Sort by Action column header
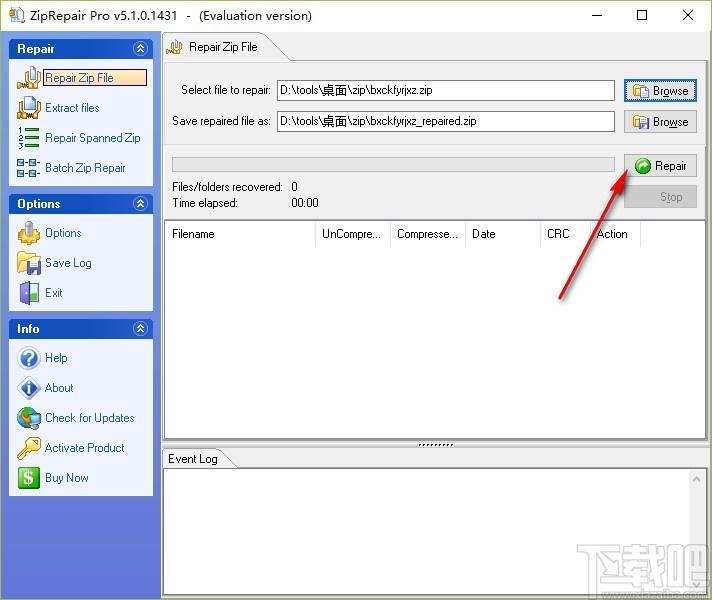This screenshot has width=712, height=600. tap(615, 234)
